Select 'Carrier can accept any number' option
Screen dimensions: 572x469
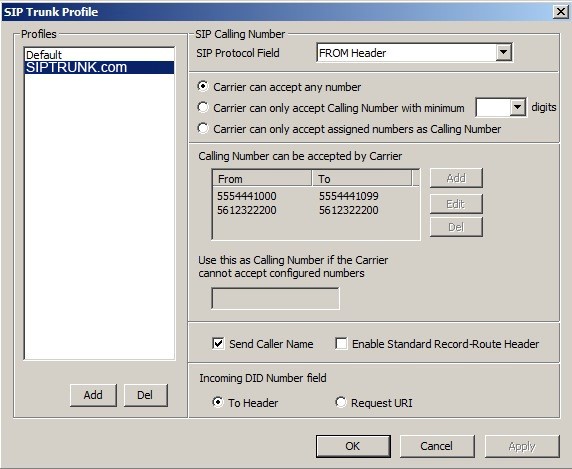(203, 86)
